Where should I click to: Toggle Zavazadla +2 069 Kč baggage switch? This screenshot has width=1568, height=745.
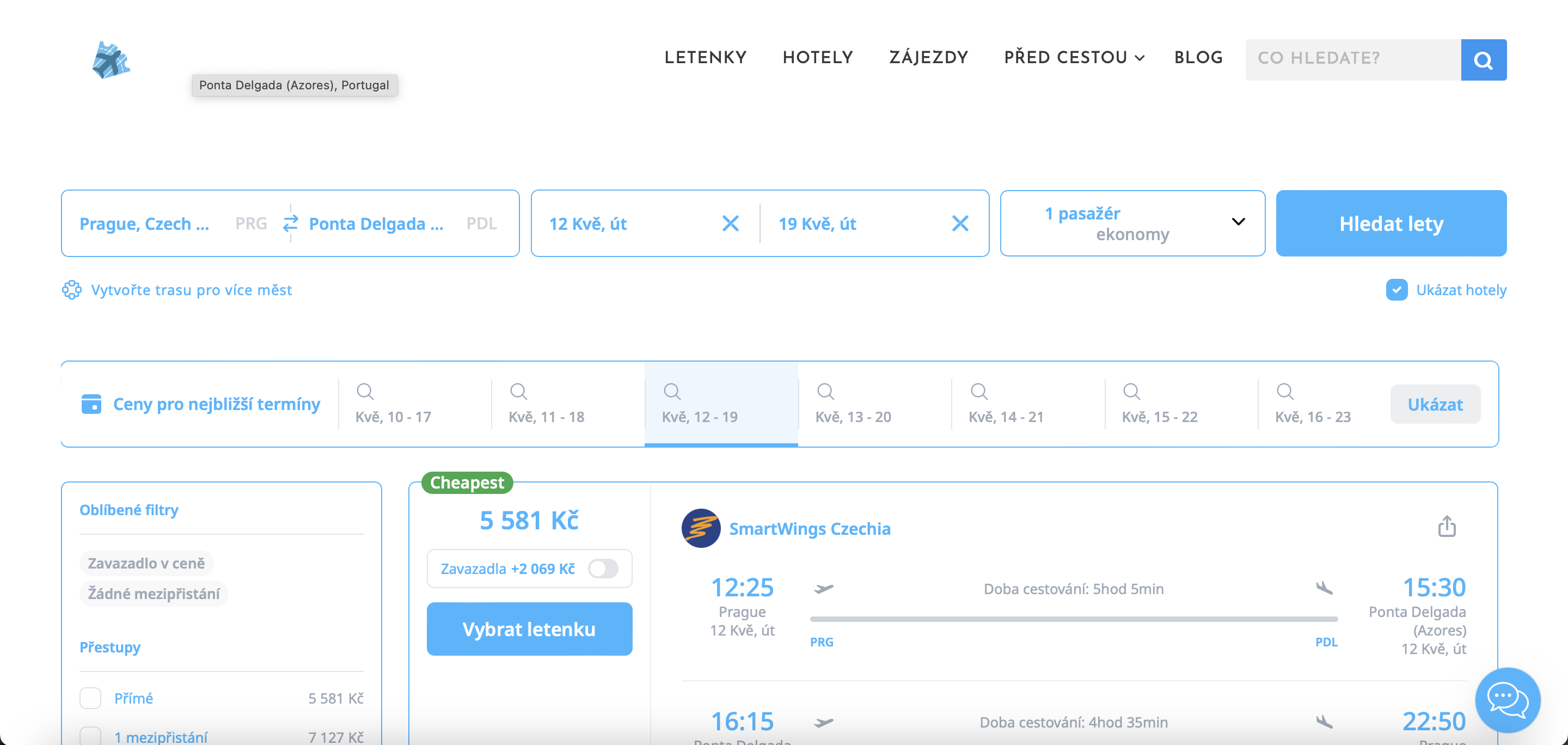[603, 569]
